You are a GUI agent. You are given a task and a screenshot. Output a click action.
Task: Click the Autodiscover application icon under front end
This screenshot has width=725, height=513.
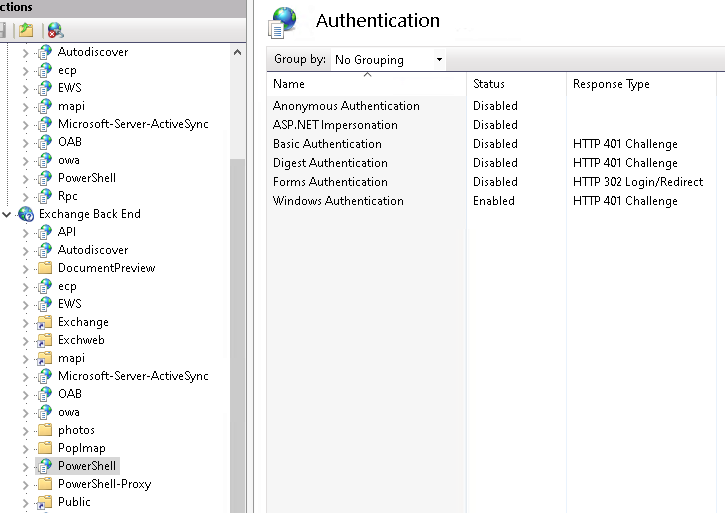point(45,52)
